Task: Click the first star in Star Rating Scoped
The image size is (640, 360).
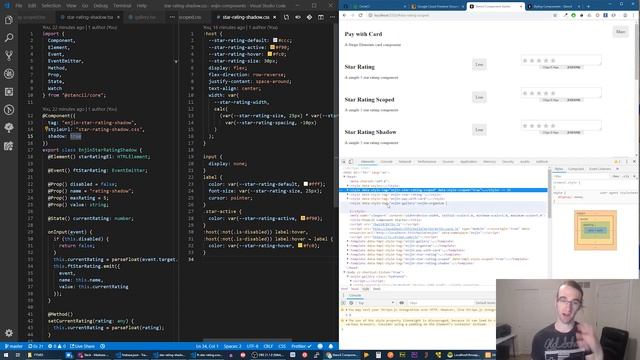Action: pyautogui.click(x=525, y=93)
